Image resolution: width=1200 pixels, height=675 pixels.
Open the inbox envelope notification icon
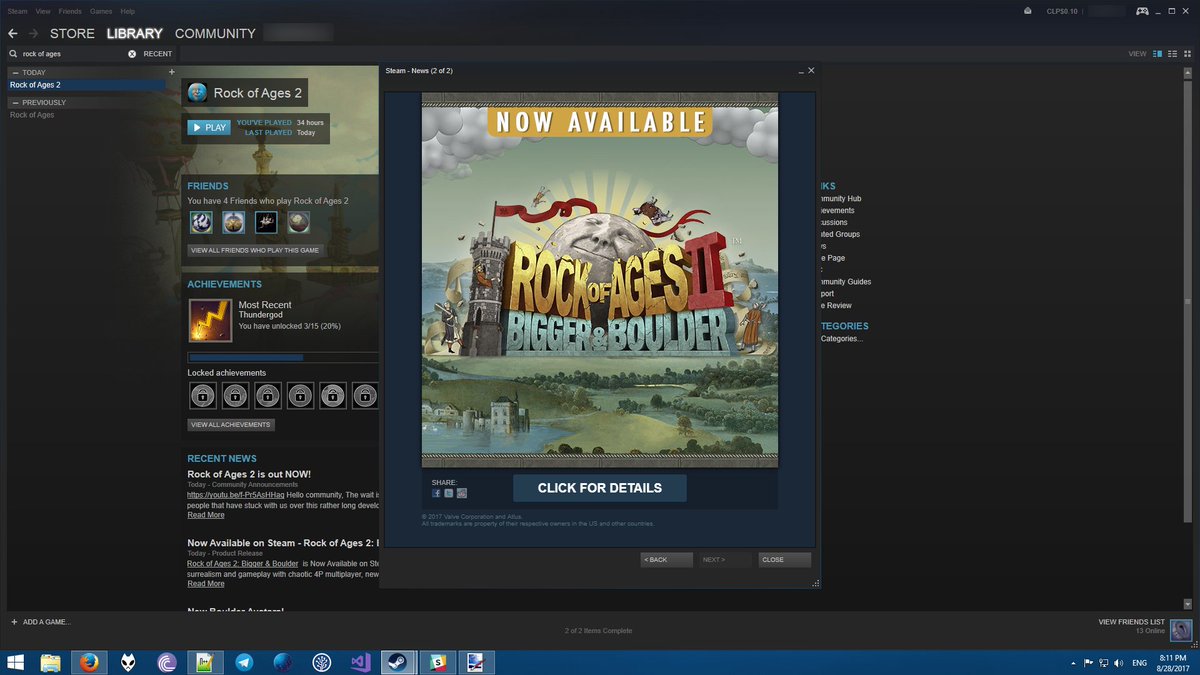coord(1027,11)
